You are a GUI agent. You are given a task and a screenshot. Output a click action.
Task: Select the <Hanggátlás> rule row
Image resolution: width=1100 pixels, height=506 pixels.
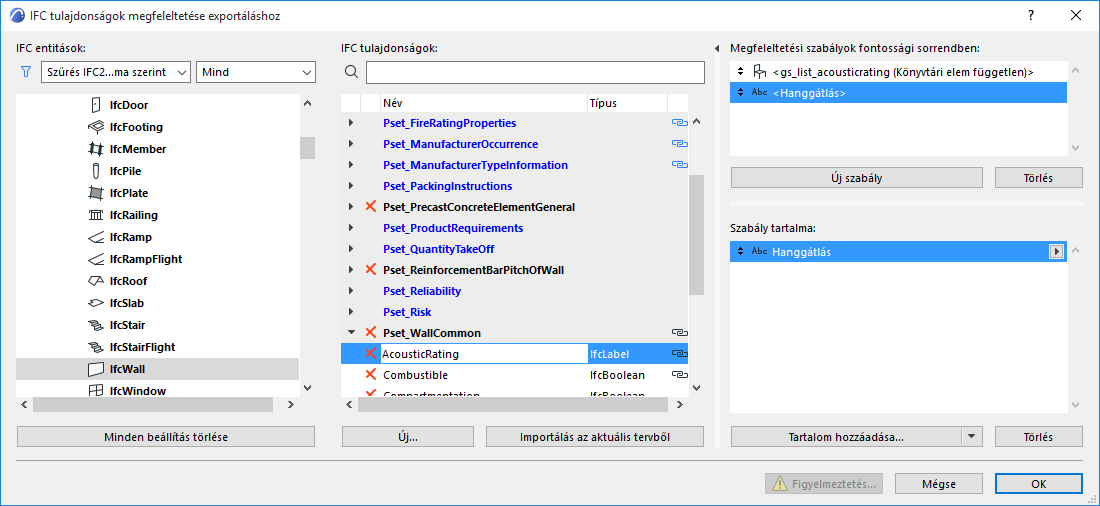898,93
